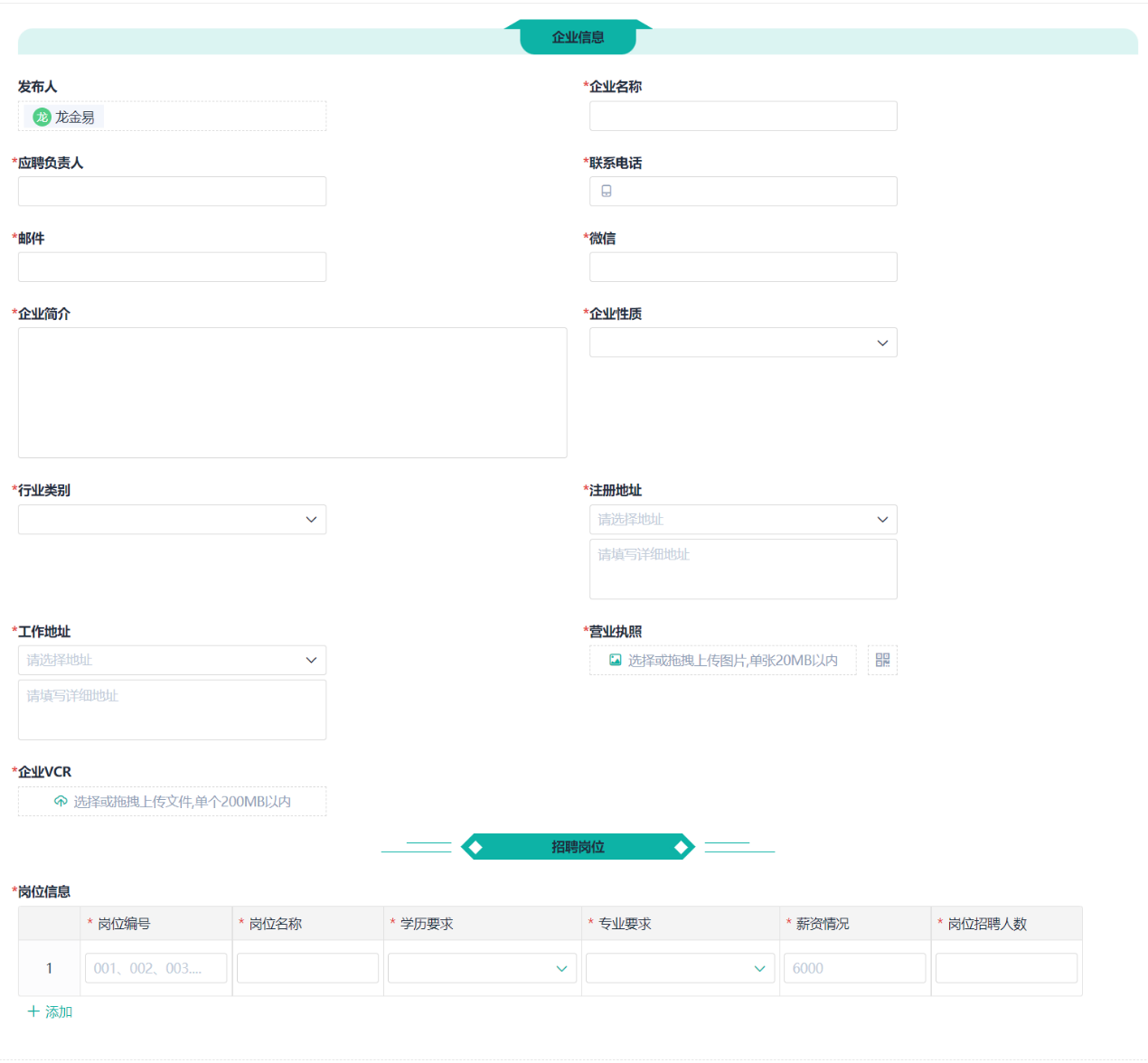The image size is (1148, 1063).
Task: Expand the 学历要求 dropdown in row 1
Action: point(482,968)
